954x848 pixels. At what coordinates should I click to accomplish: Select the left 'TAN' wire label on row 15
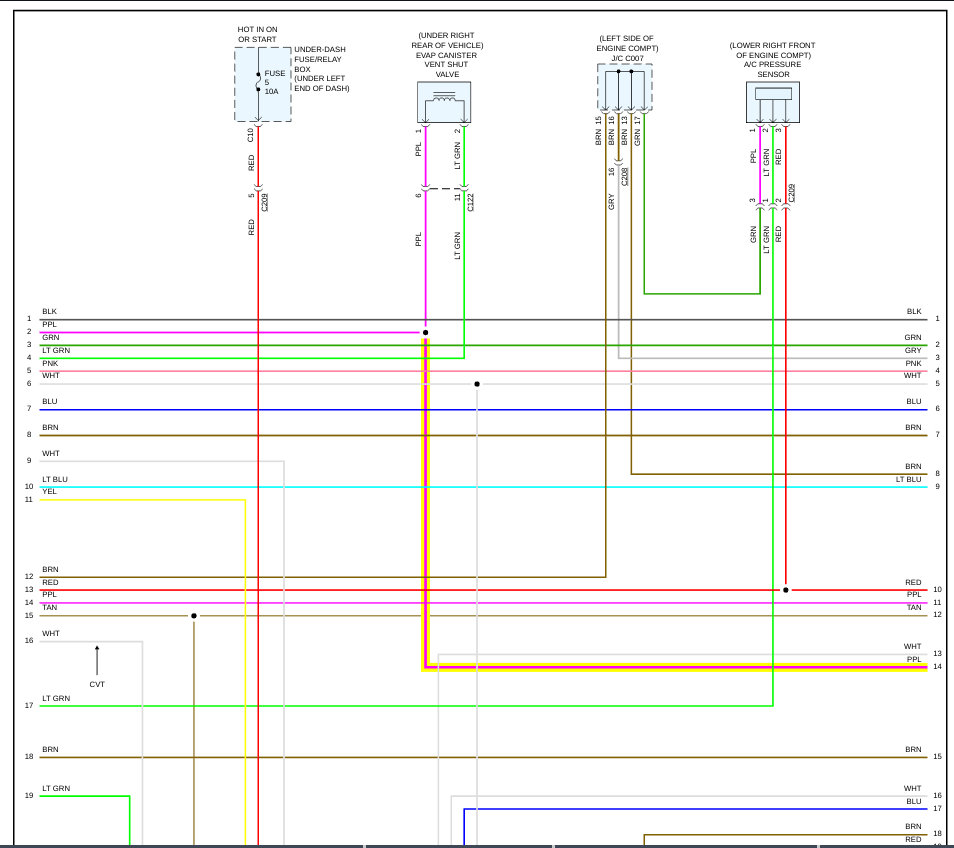(x=50, y=608)
